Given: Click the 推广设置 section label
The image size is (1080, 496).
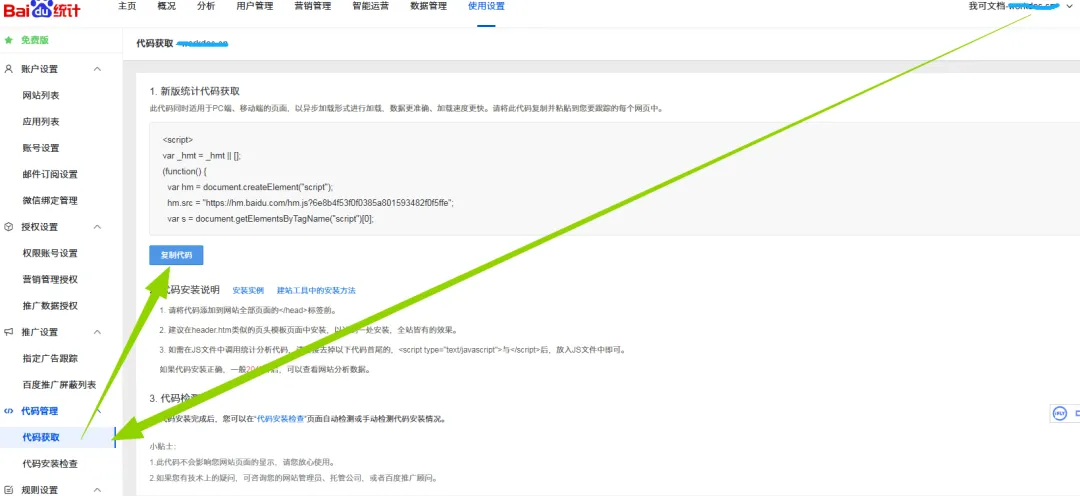Looking at the screenshot, I should pyautogui.click(x=39, y=332).
